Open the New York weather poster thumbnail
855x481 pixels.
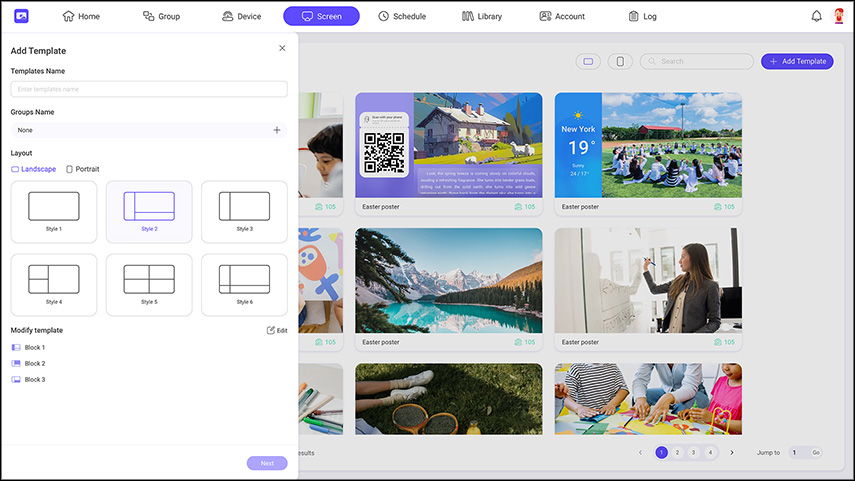[648, 145]
